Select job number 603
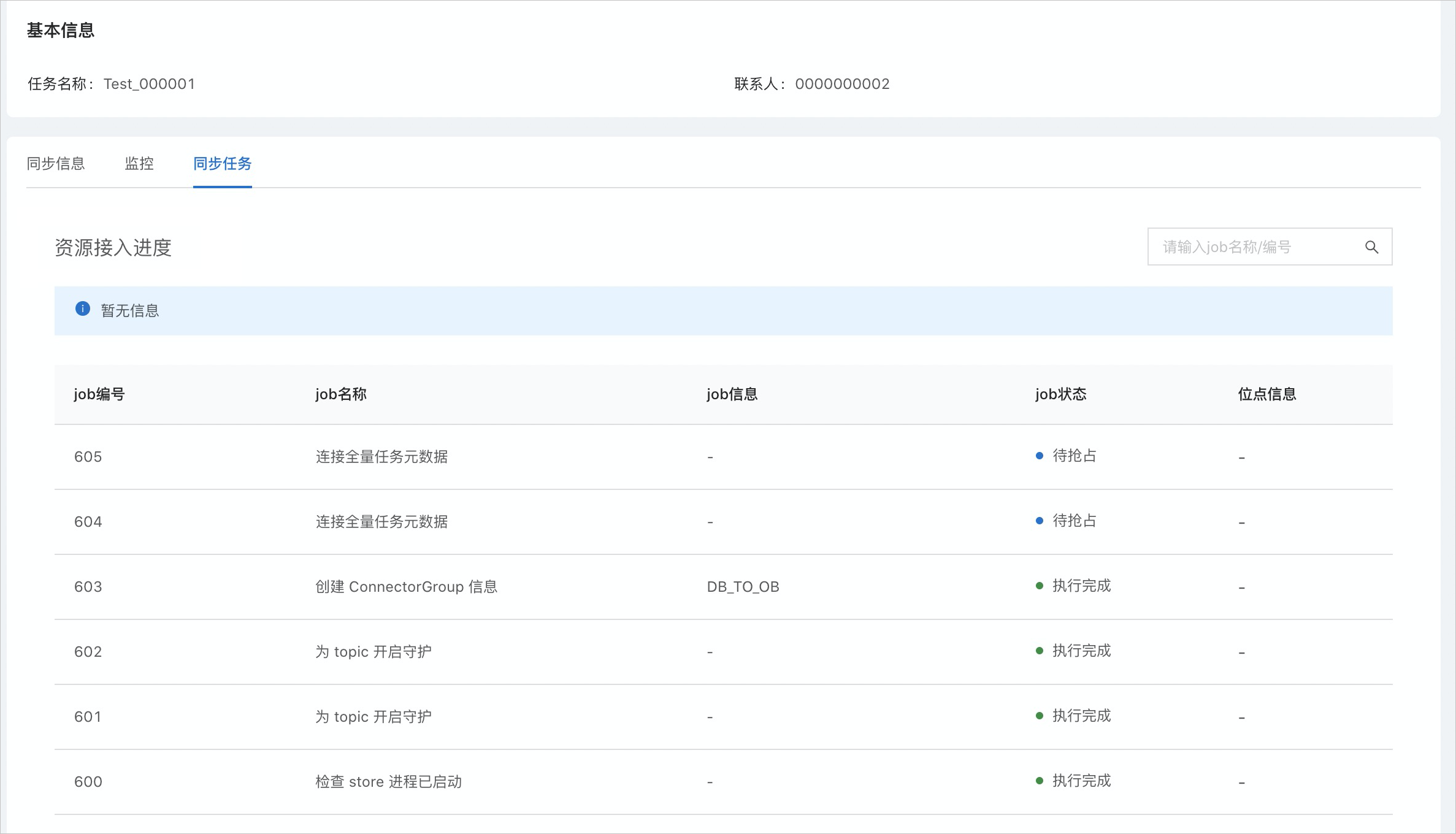This screenshot has width=1456, height=834. pyautogui.click(x=88, y=587)
